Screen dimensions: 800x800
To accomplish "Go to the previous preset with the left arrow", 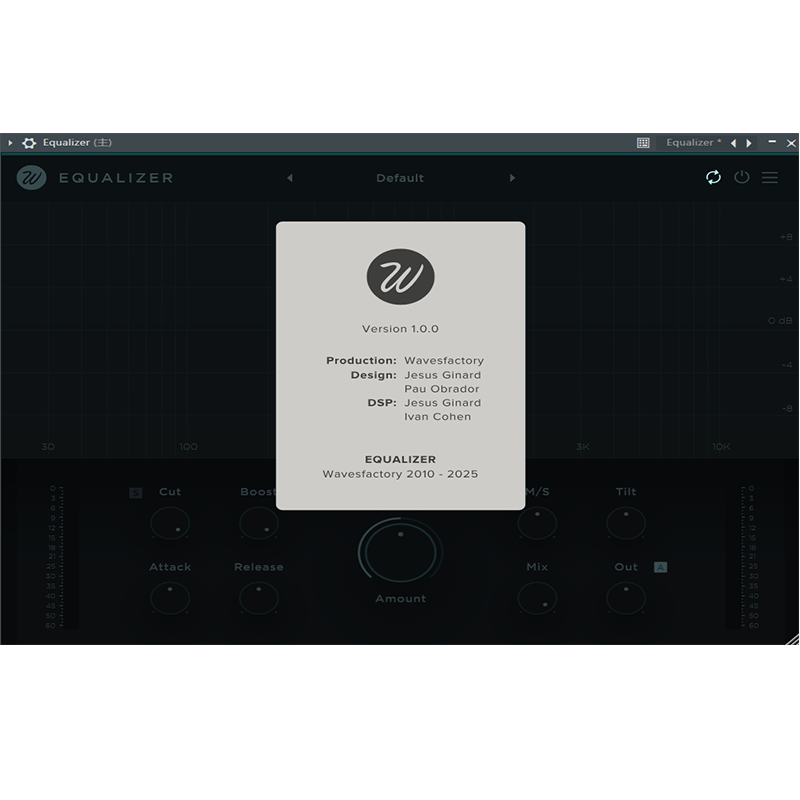I will (x=290, y=178).
